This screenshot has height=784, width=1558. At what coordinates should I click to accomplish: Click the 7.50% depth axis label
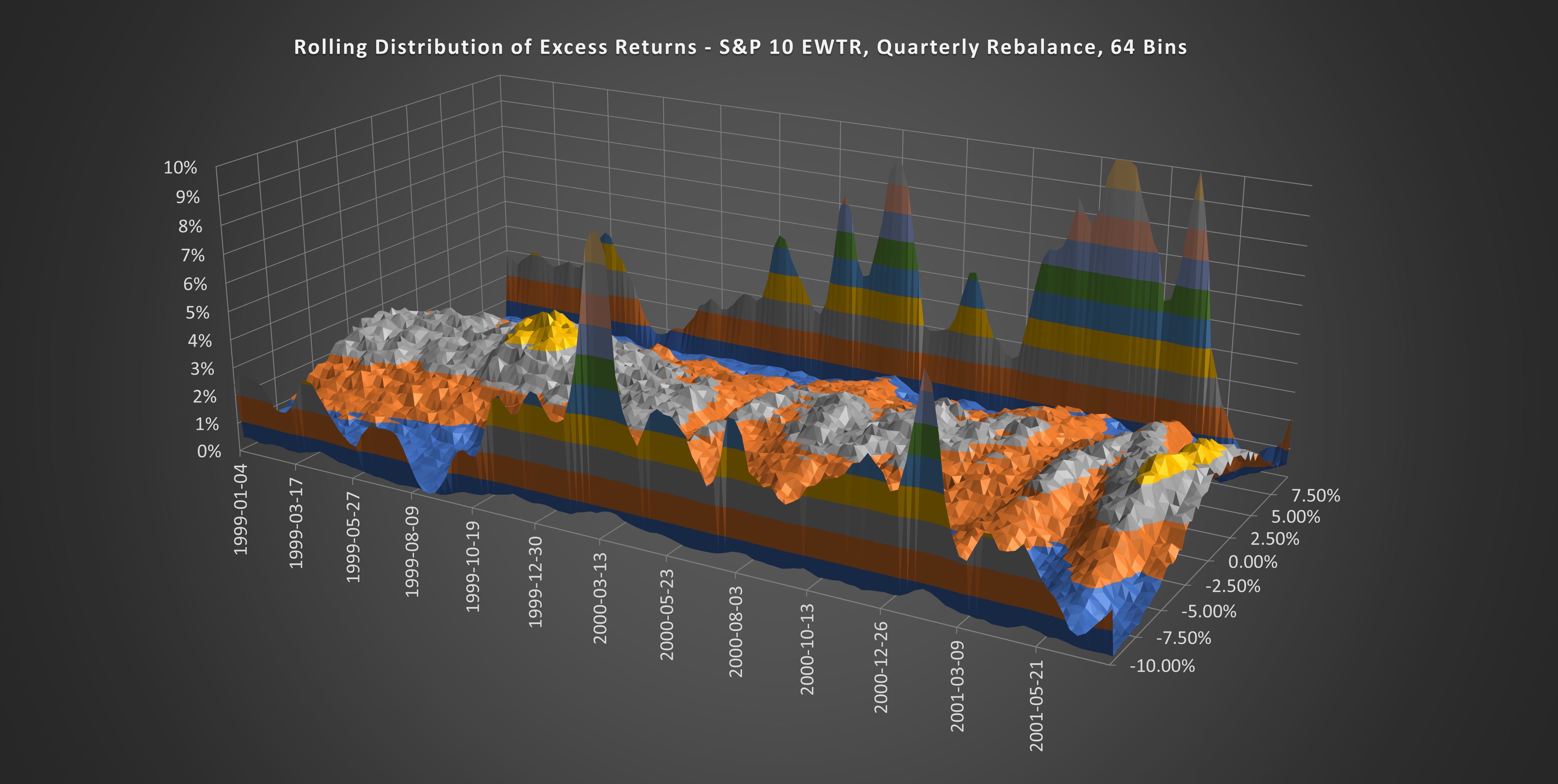pyautogui.click(x=1315, y=496)
